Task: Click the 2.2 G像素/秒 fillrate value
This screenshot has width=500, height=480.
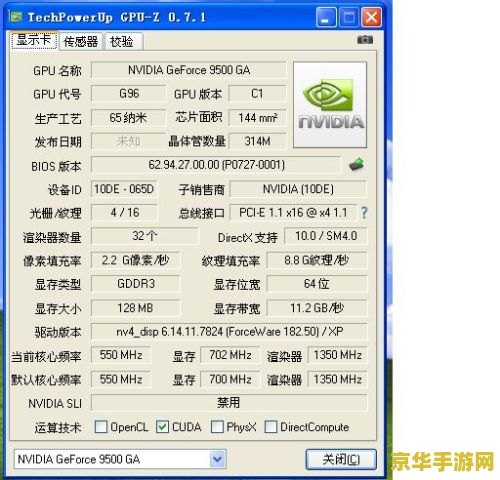Action: pyautogui.click(x=135, y=260)
